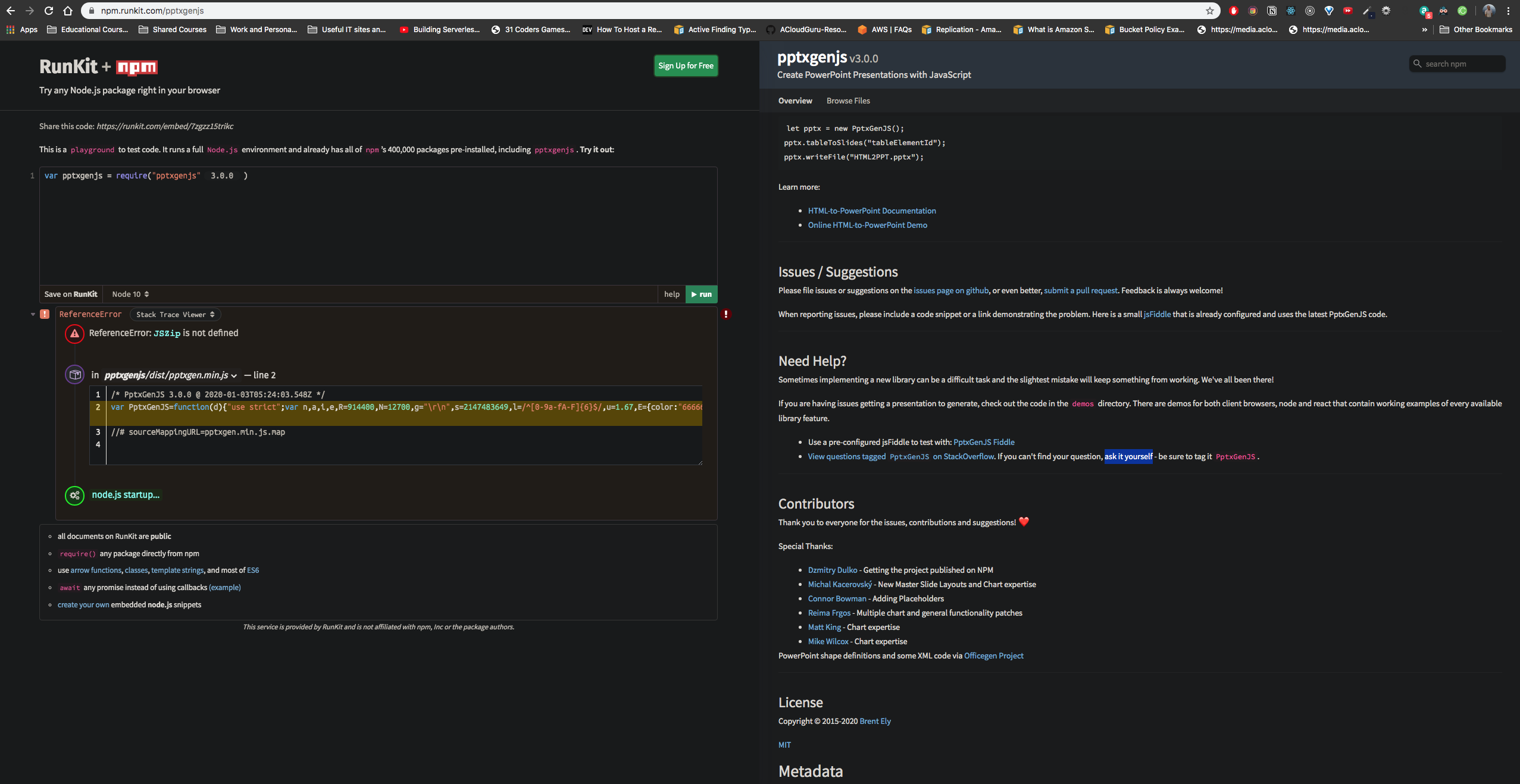Screen dimensions: 1520x784
Task: Click the red error badge on the stack trace panel
Action: [x=725, y=314]
